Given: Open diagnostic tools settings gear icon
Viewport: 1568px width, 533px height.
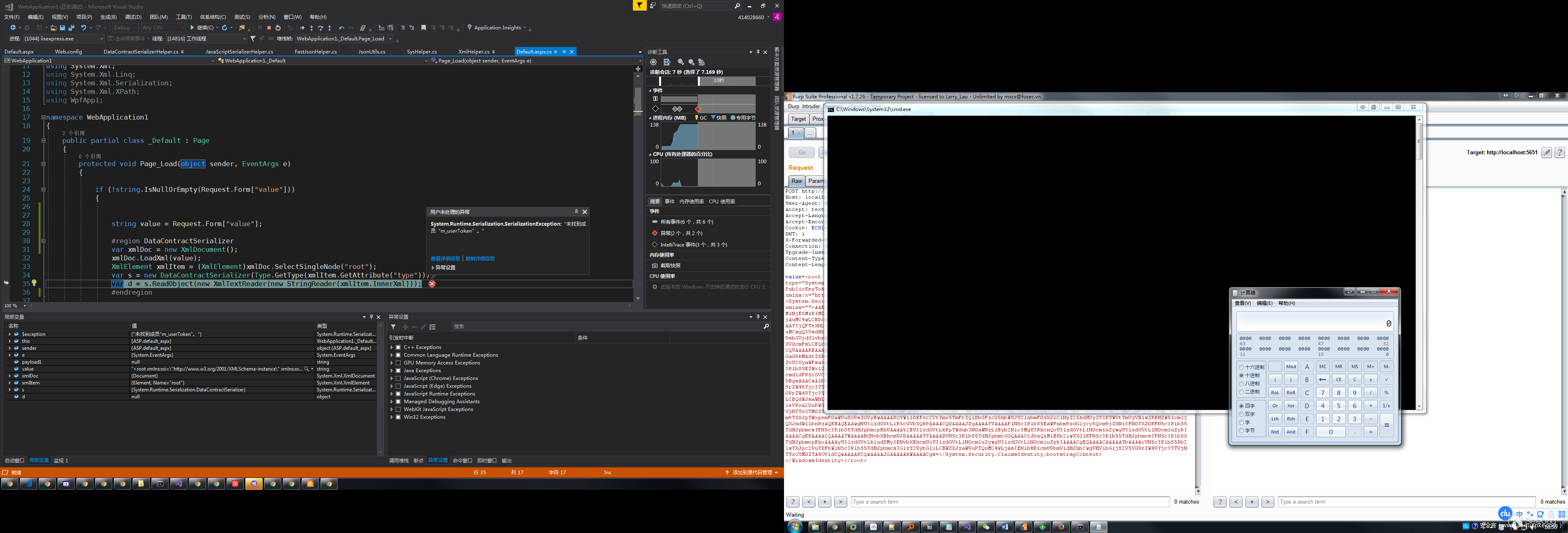Looking at the screenshot, I should point(653,62).
